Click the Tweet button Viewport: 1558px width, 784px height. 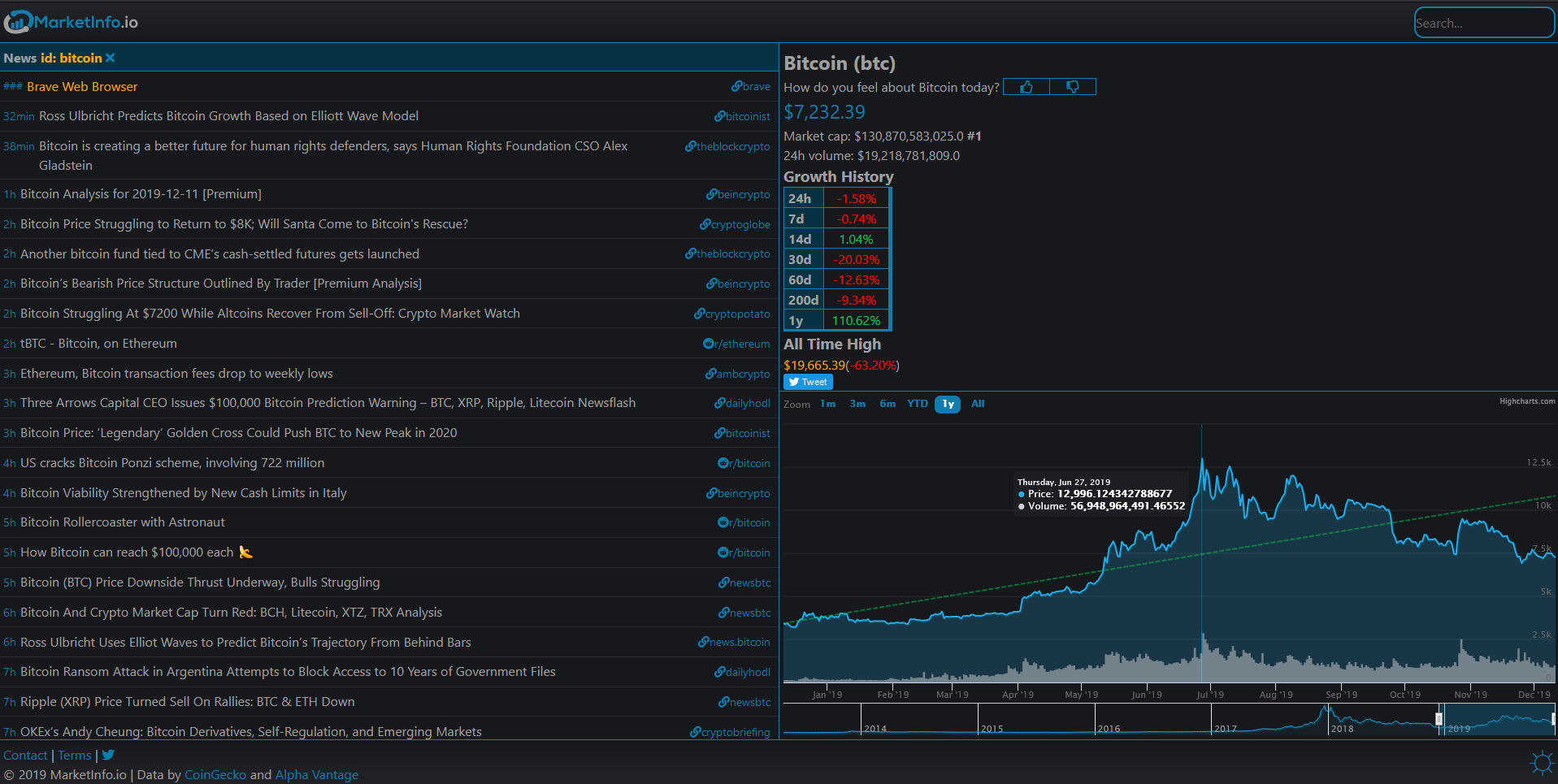[x=808, y=382]
